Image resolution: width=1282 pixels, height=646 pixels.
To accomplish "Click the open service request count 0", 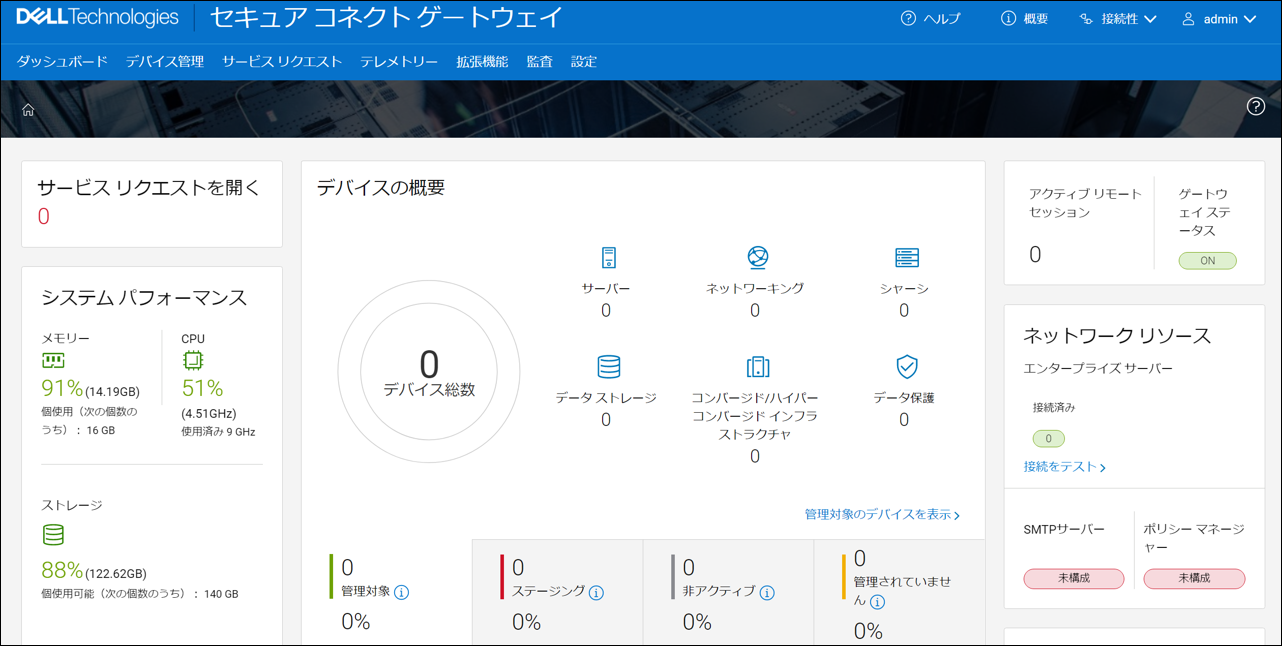I will (x=43, y=217).
